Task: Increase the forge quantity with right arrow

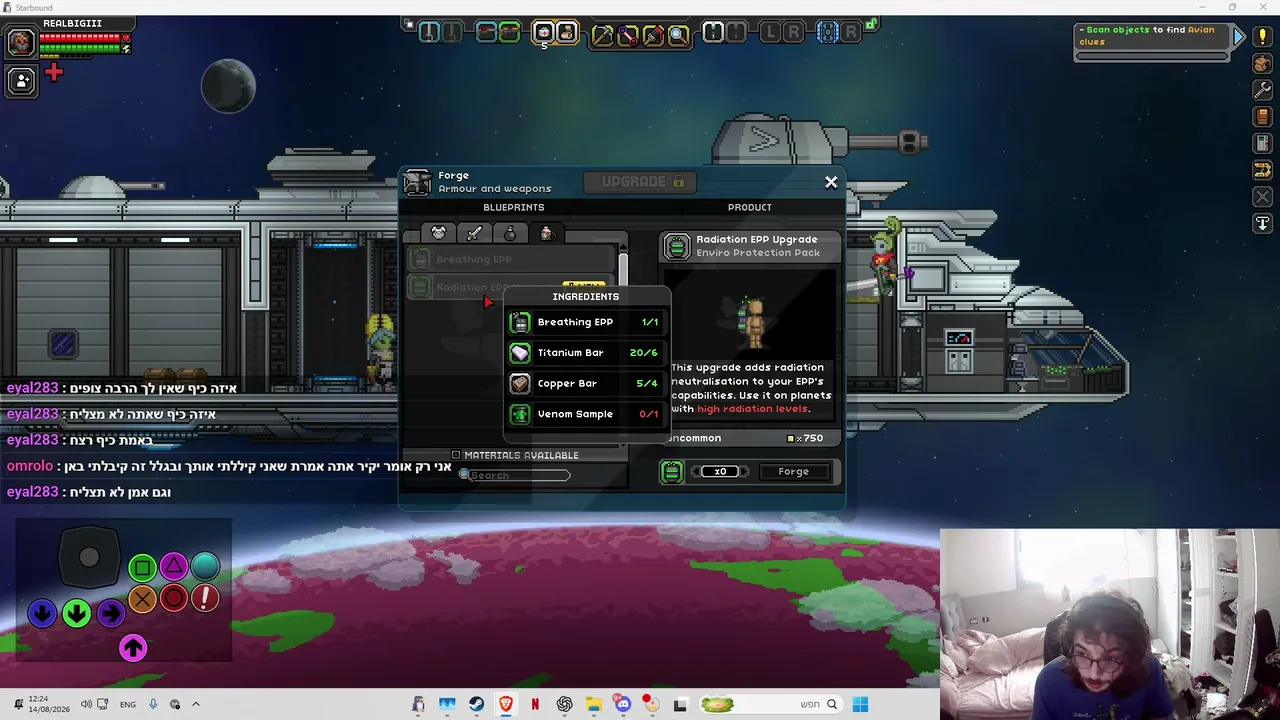Action: [x=744, y=471]
